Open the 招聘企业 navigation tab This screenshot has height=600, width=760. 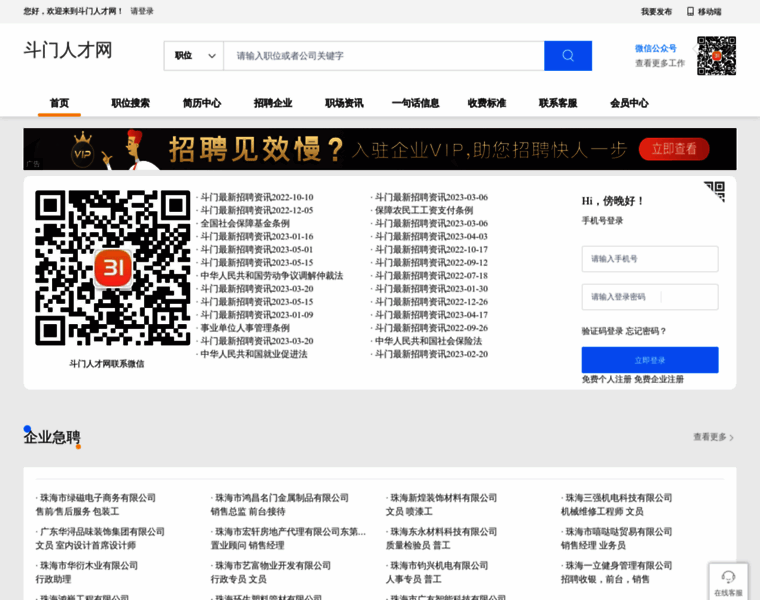click(273, 103)
